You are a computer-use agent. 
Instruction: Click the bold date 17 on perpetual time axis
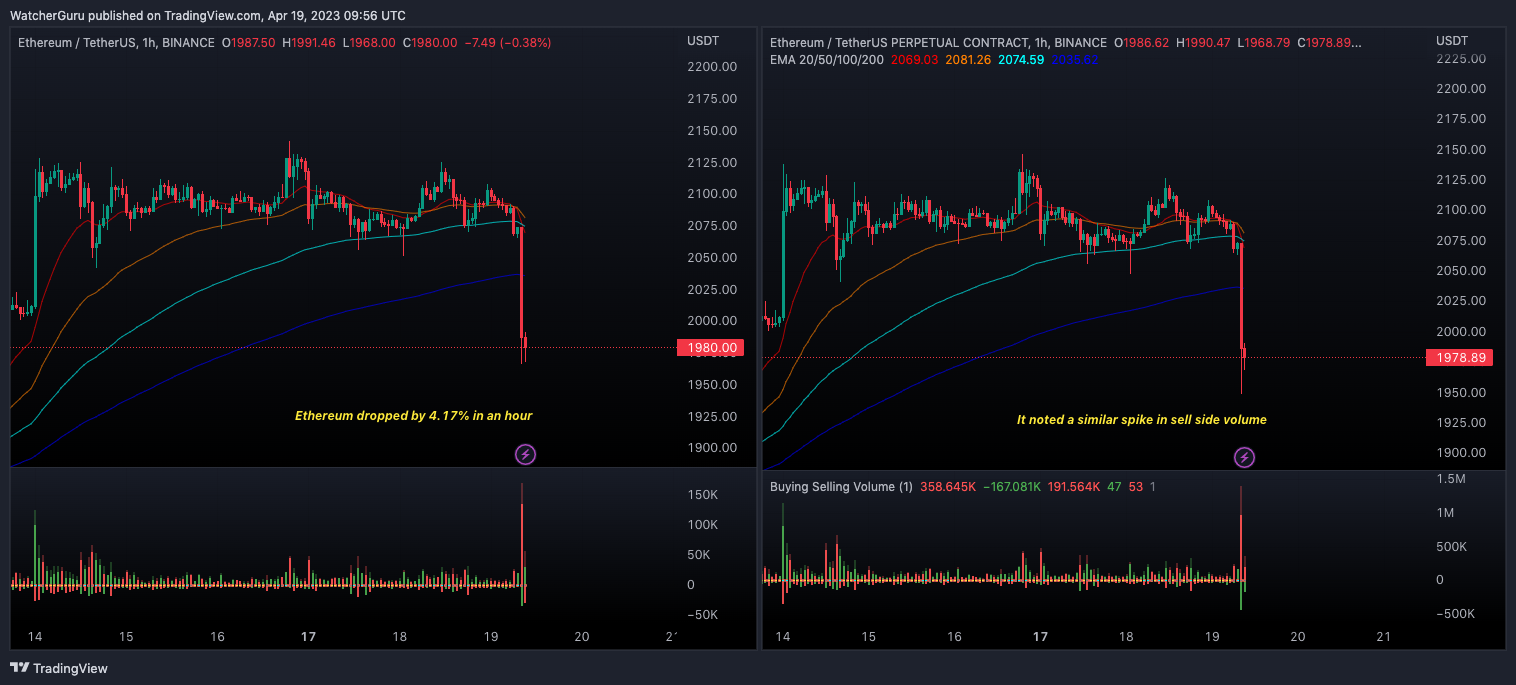(x=1040, y=636)
